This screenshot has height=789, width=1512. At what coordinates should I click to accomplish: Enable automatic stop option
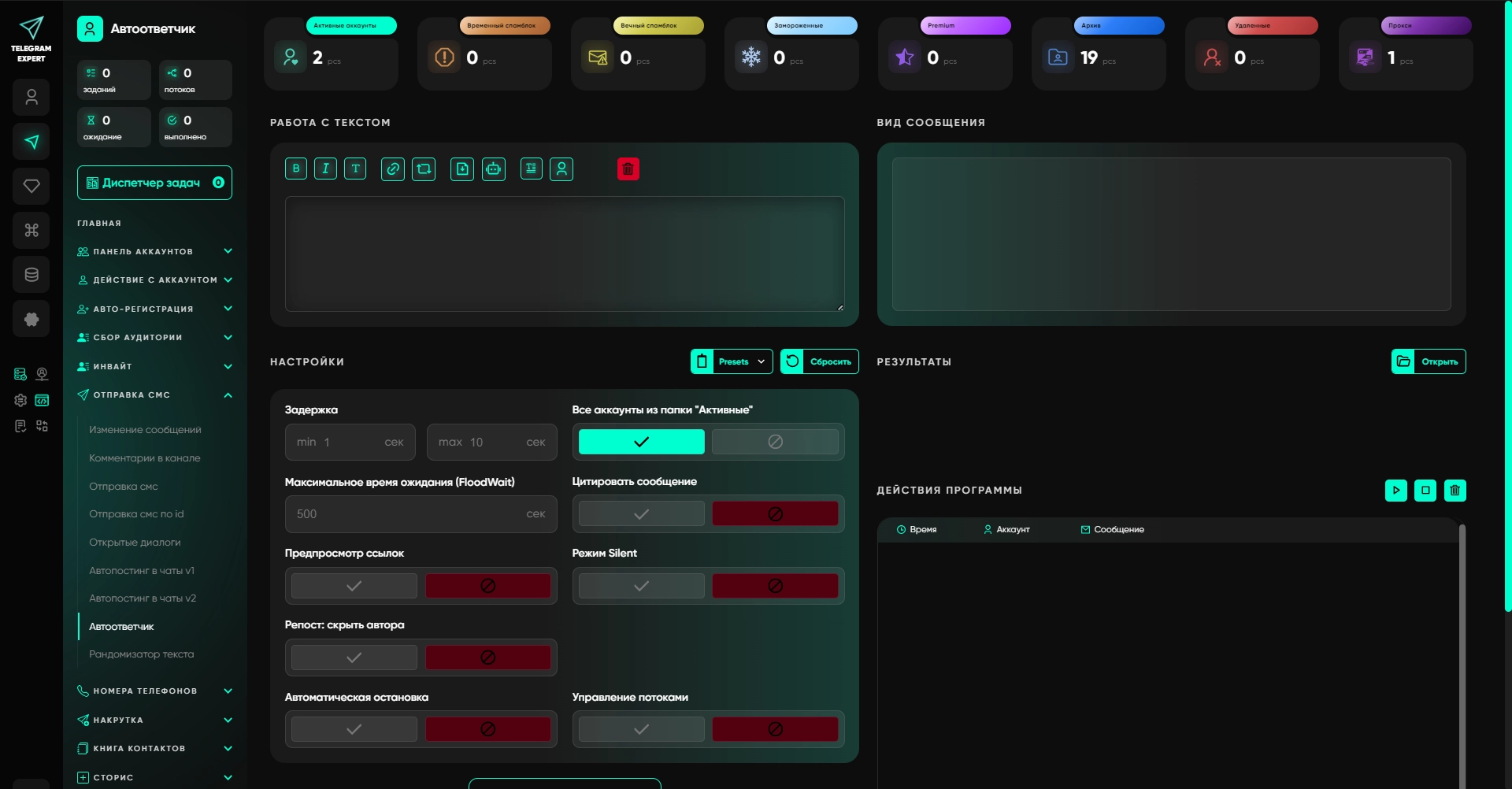354,729
